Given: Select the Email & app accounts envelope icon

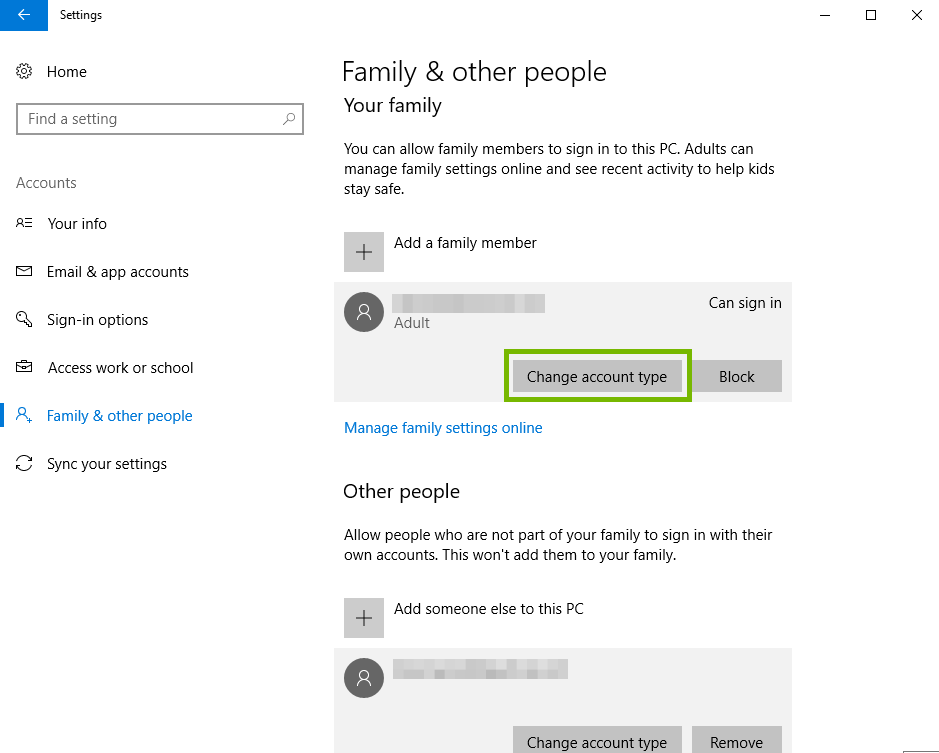Looking at the screenshot, I should [25, 271].
